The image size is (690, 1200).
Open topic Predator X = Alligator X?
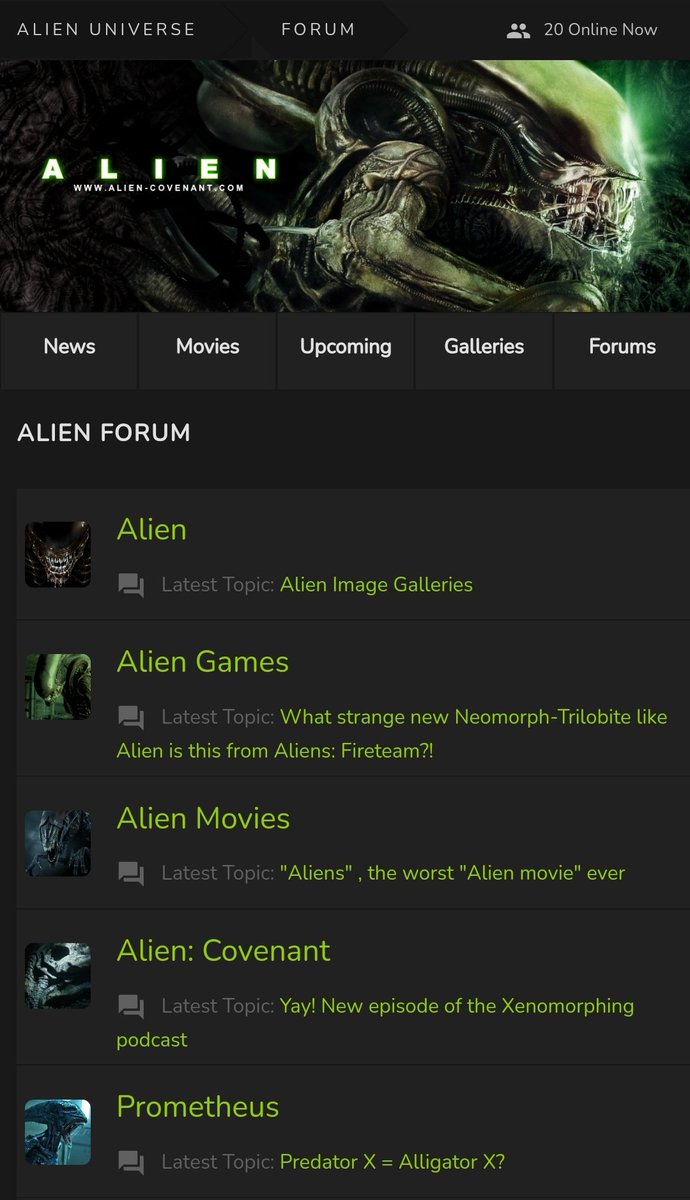[x=392, y=1163]
